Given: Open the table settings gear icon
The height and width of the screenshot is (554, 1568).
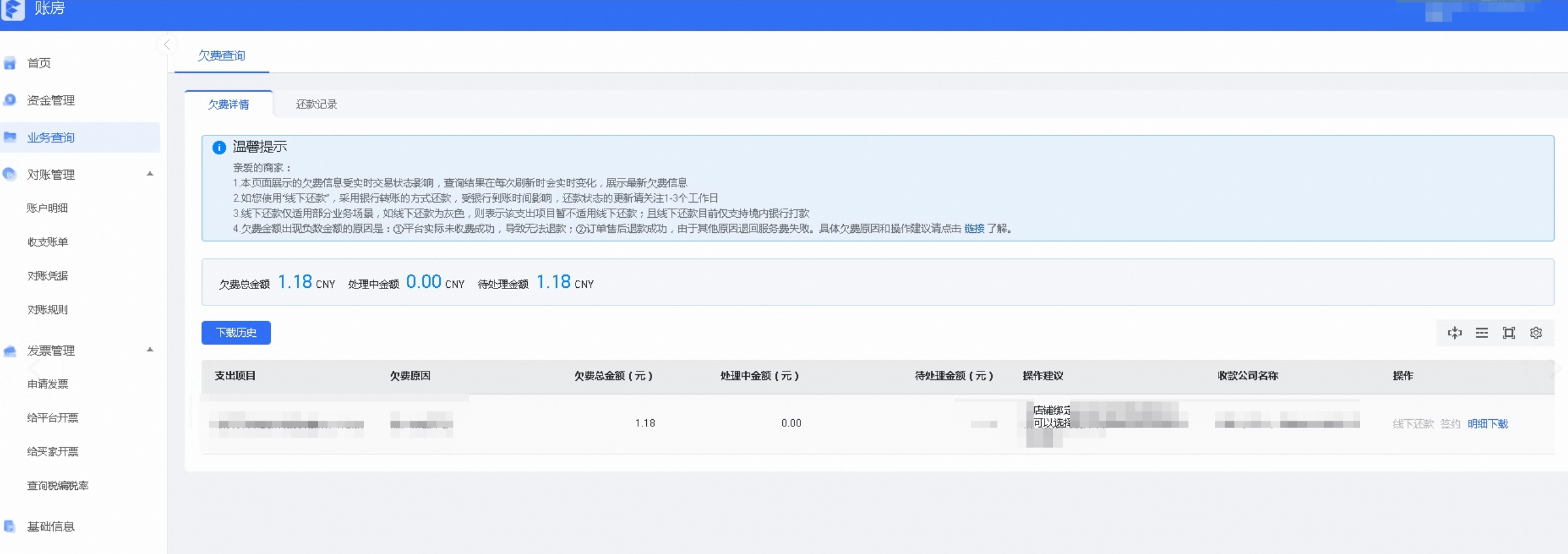Looking at the screenshot, I should coord(1536,333).
